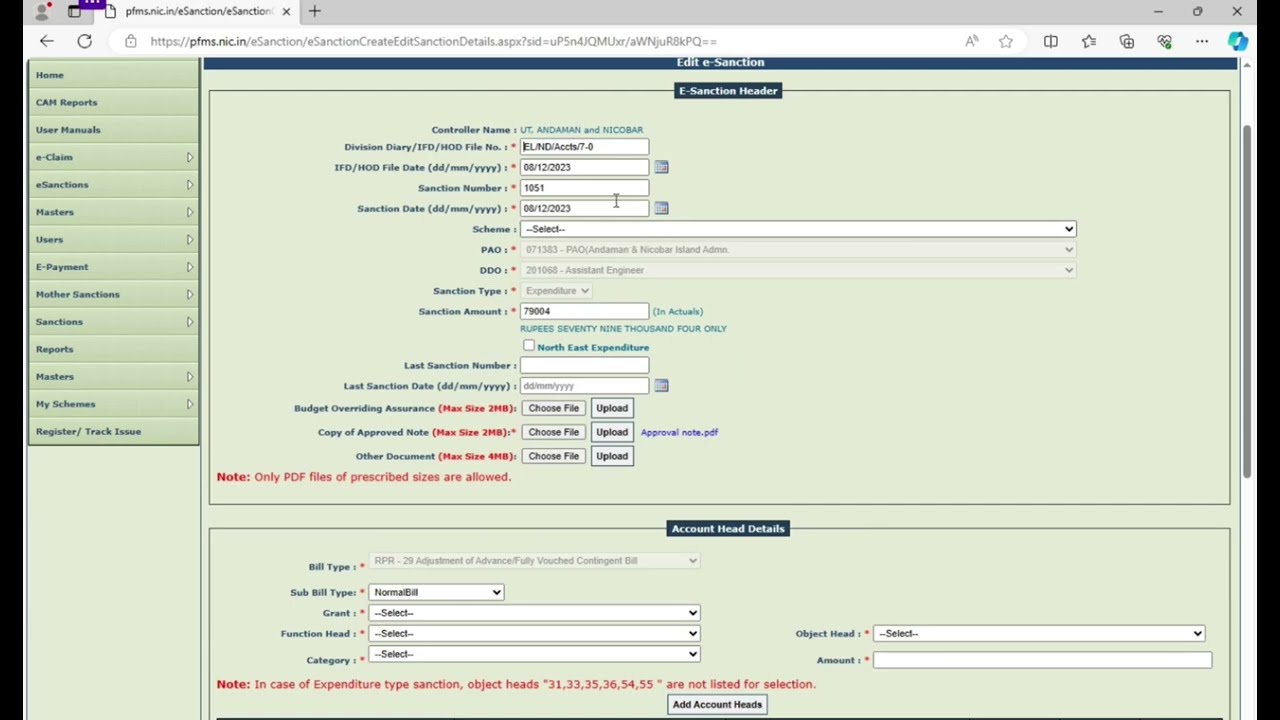This screenshot has height=720, width=1280.
Task: Open the Scheme dropdown
Action: tap(798, 229)
